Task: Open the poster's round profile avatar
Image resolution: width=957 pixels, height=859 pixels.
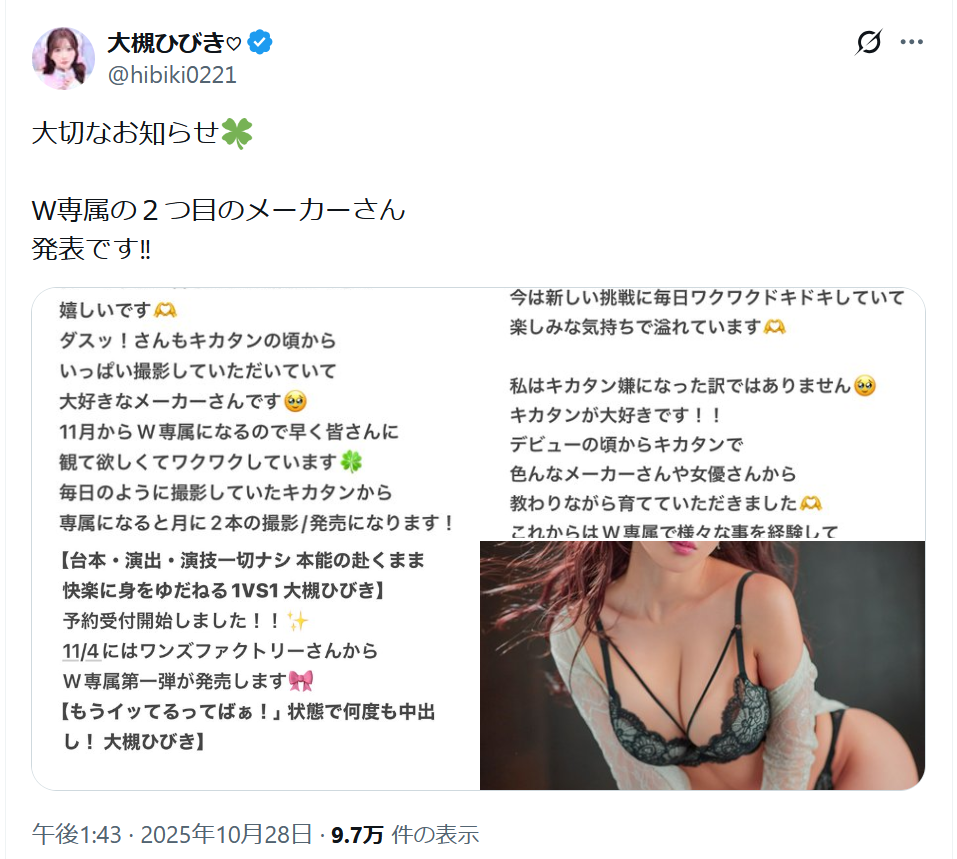Action: (63, 58)
